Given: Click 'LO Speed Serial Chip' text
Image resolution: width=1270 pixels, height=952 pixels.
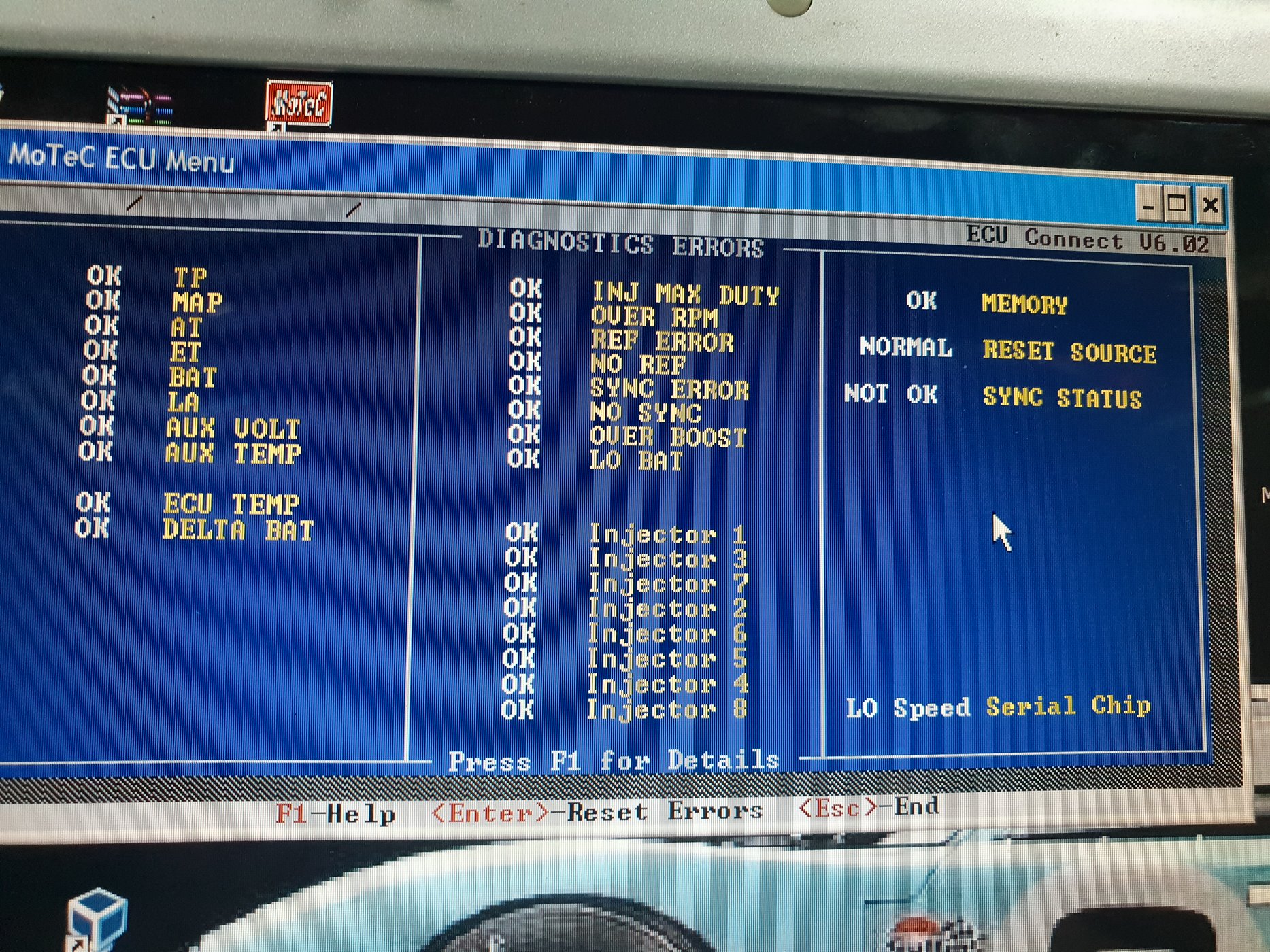Looking at the screenshot, I should pyautogui.click(x=999, y=707).
